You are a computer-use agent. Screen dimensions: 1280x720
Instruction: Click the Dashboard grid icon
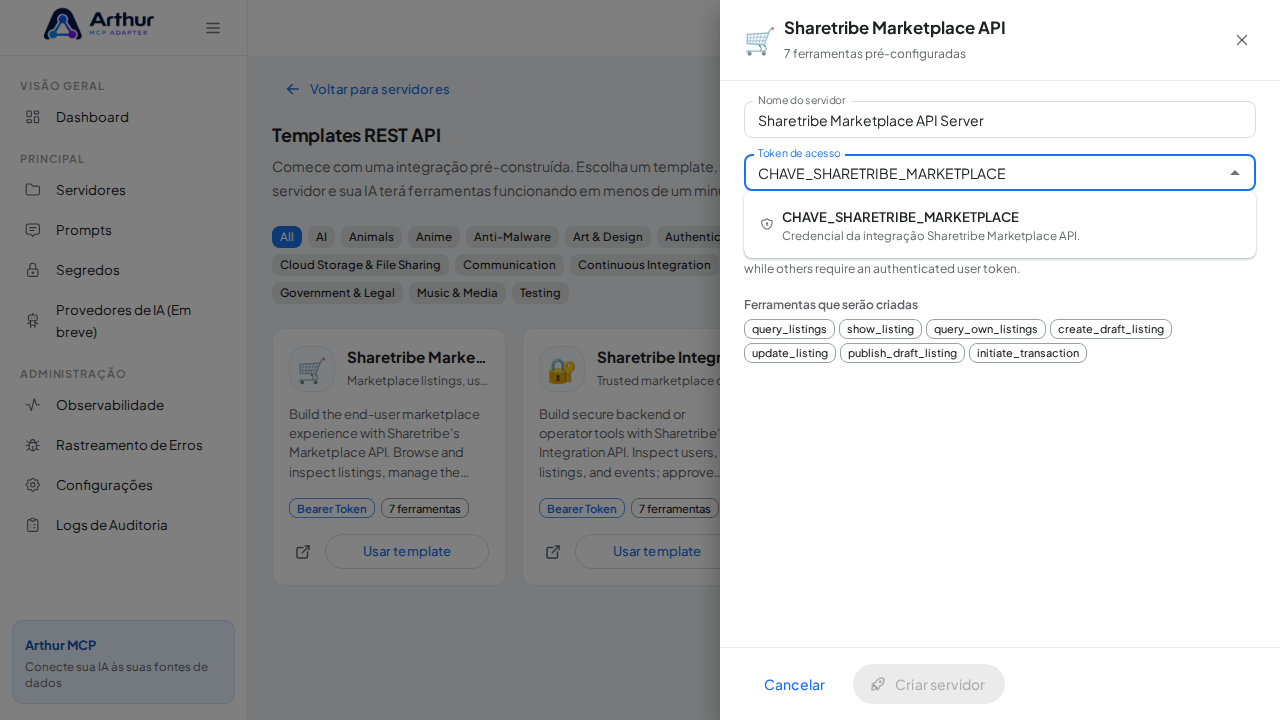point(33,117)
